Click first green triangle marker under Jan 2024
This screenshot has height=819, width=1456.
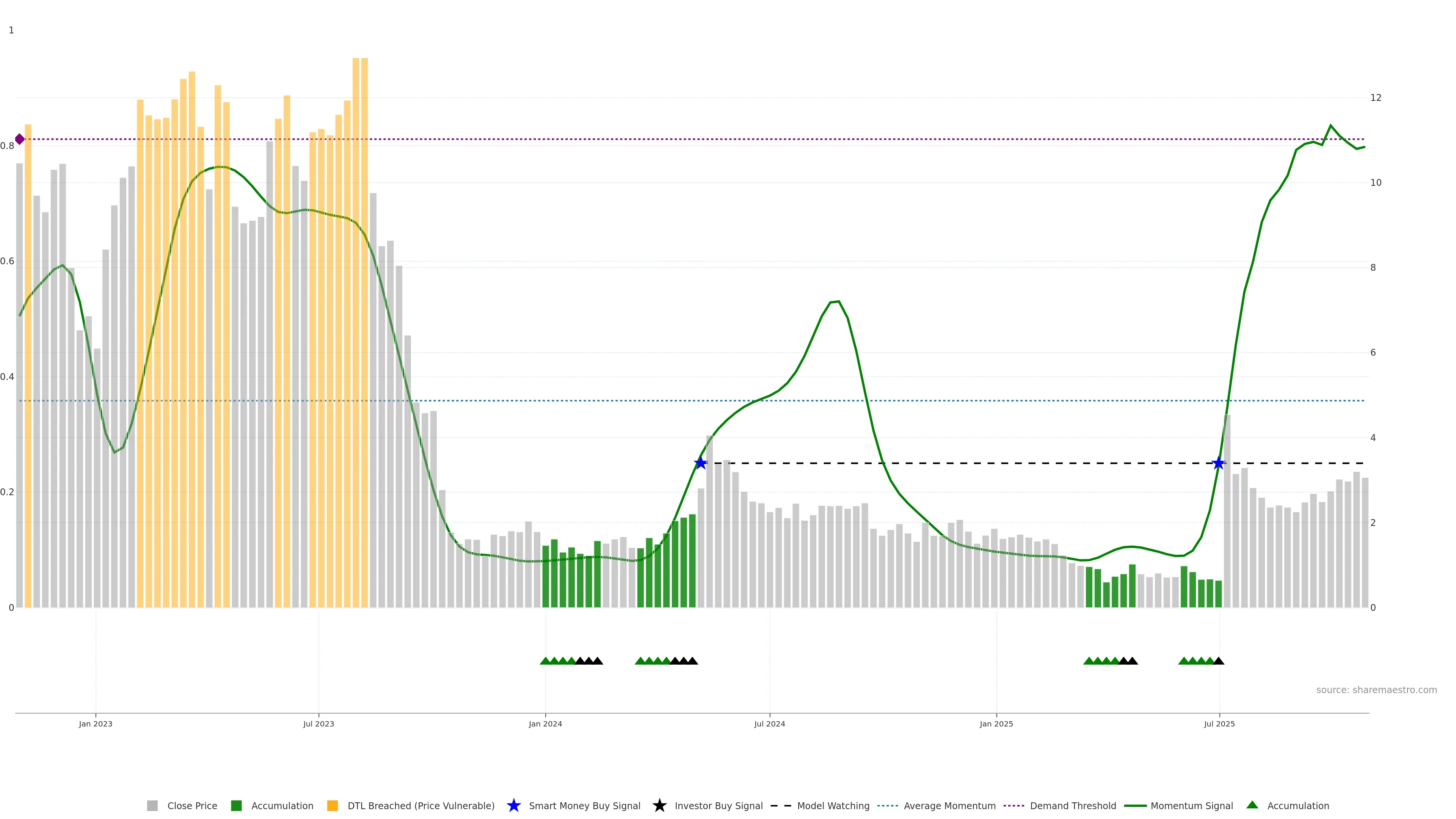pyautogui.click(x=546, y=661)
